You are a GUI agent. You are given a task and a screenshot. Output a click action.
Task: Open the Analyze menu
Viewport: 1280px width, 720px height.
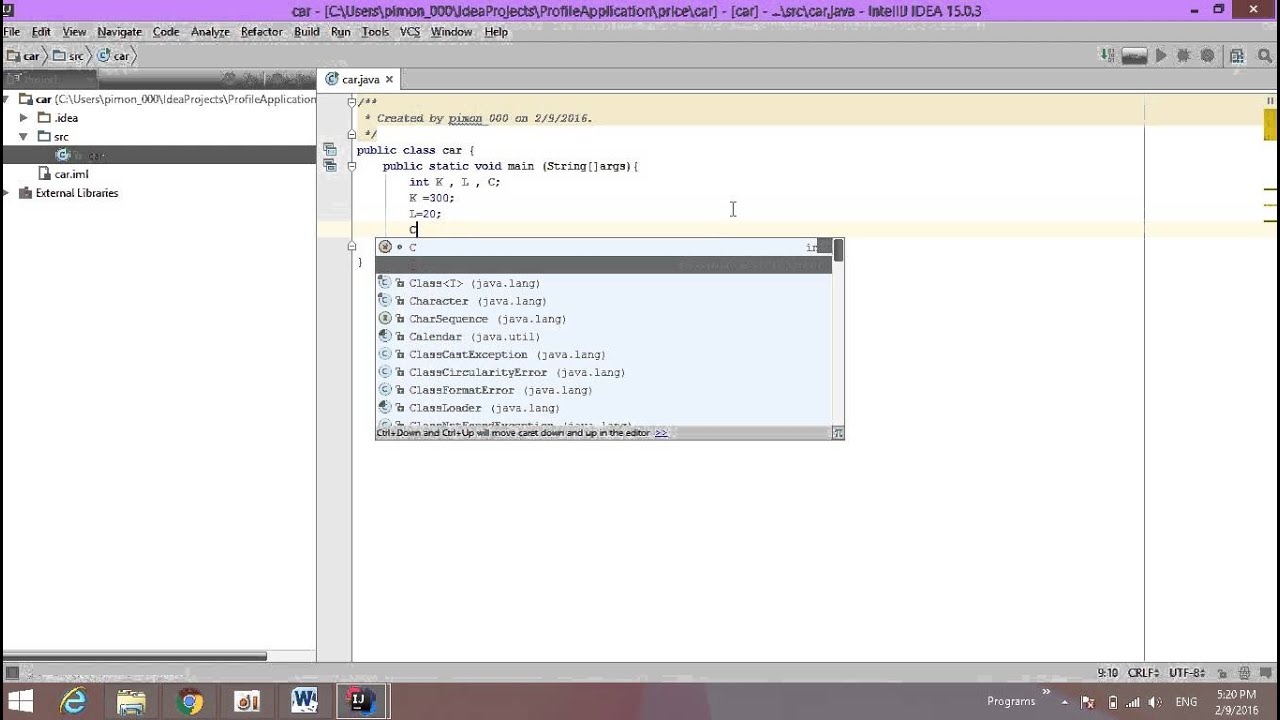coord(210,32)
